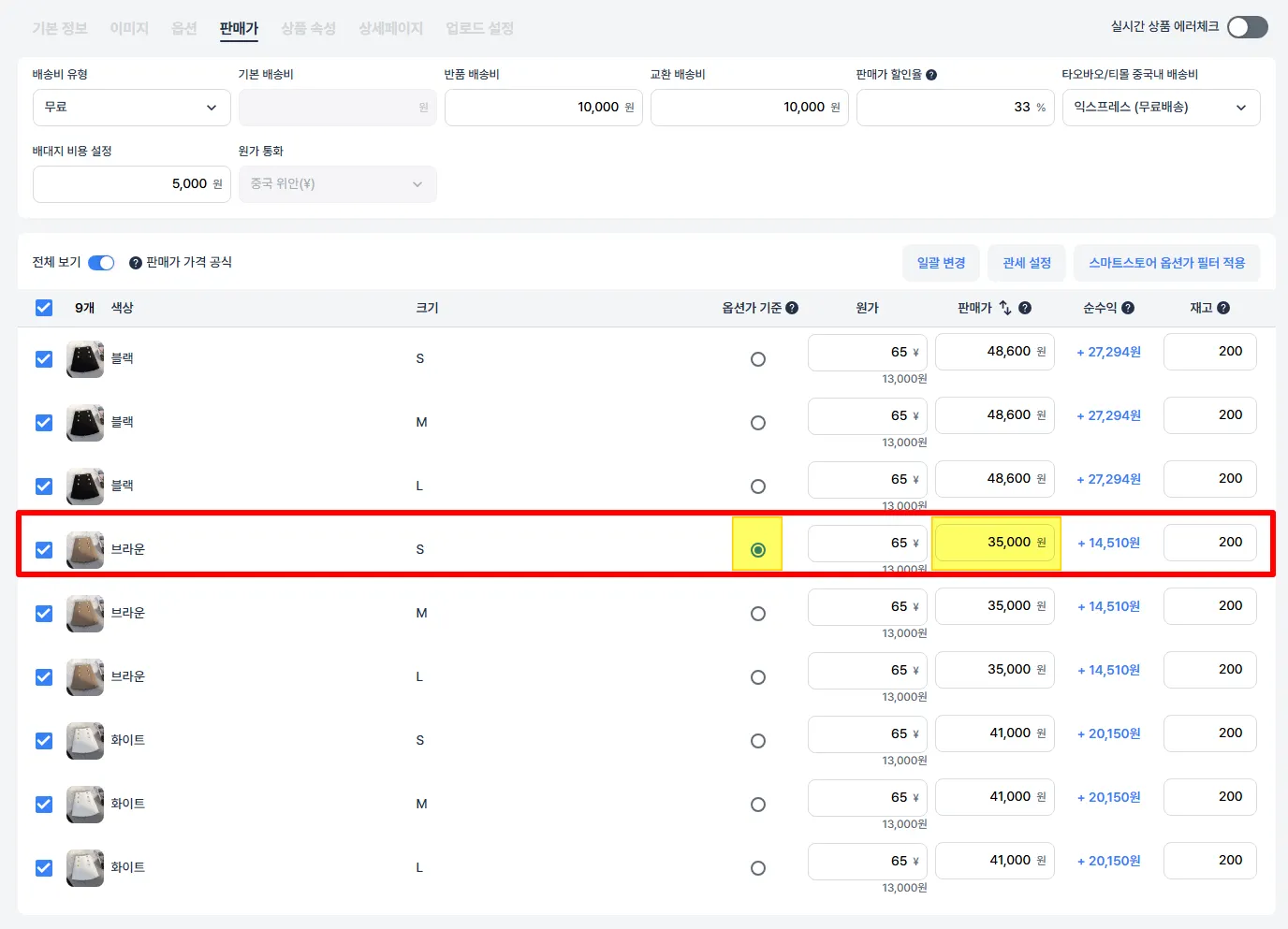This screenshot has height=929, width=1288.
Task: Uncheck the 블랙 S row checkbox
Action: pos(44,359)
